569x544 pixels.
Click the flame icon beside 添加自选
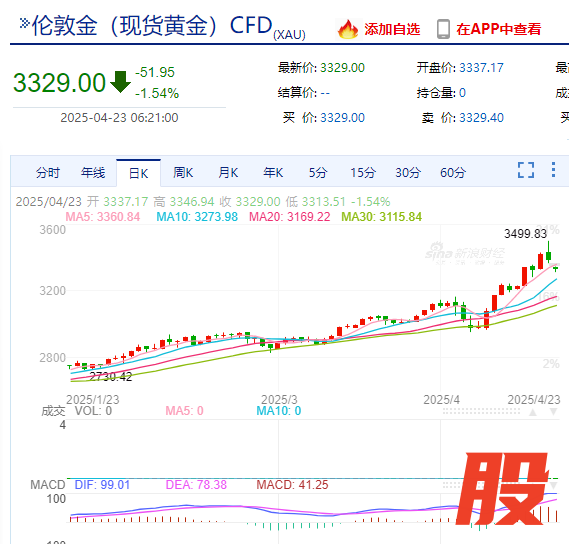(348, 29)
